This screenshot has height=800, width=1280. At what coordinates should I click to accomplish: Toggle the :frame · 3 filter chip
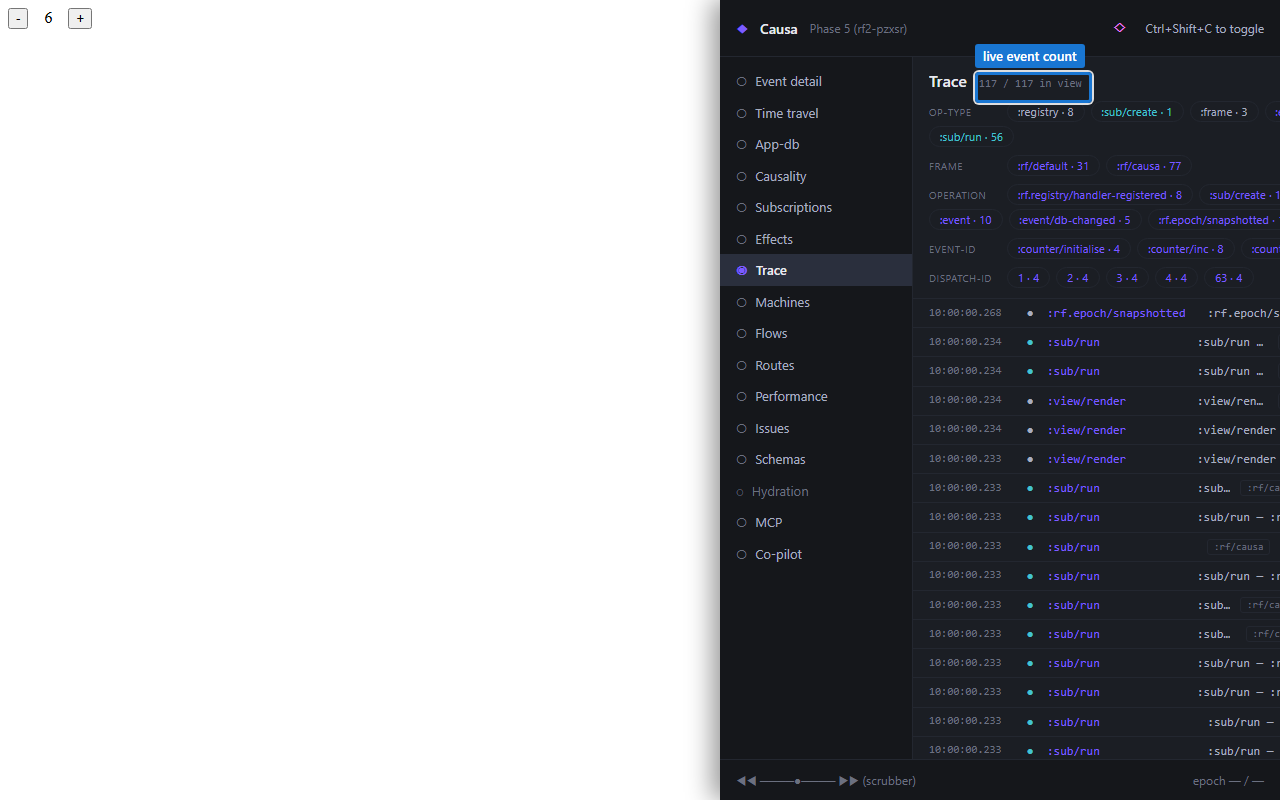point(1224,112)
